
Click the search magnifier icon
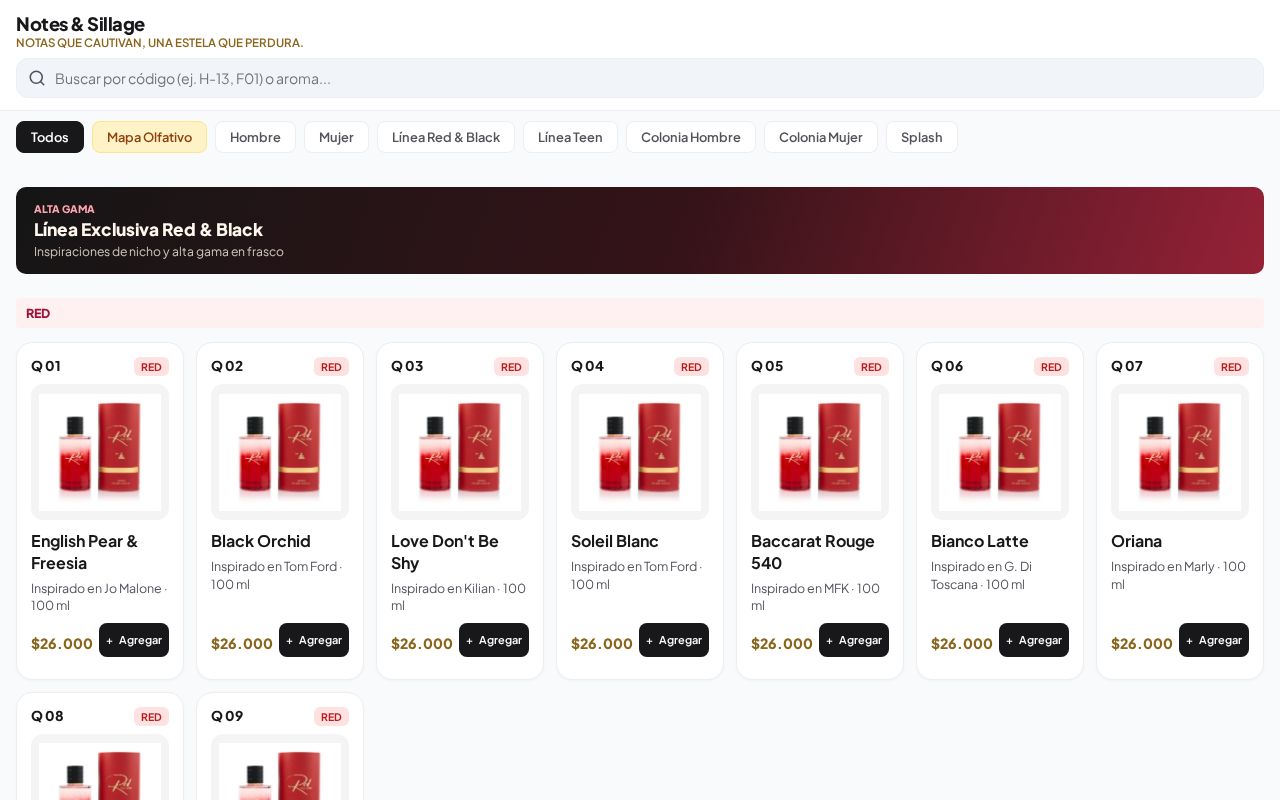click(37, 78)
